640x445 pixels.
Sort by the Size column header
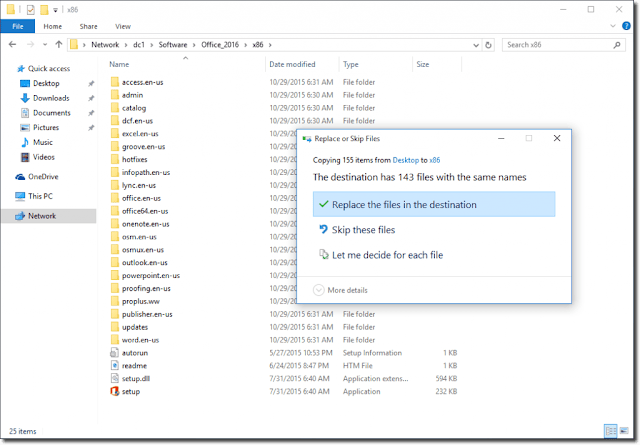(422, 65)
